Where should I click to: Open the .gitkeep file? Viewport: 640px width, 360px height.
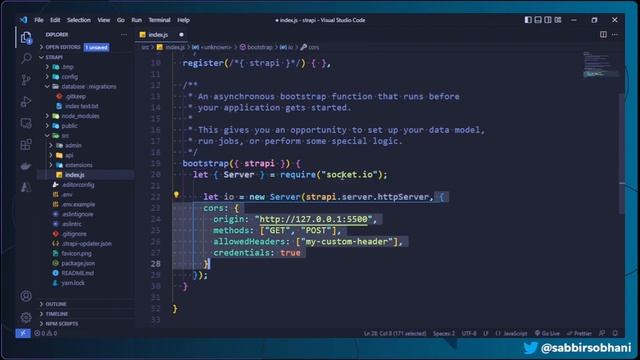tap(75, 96)
